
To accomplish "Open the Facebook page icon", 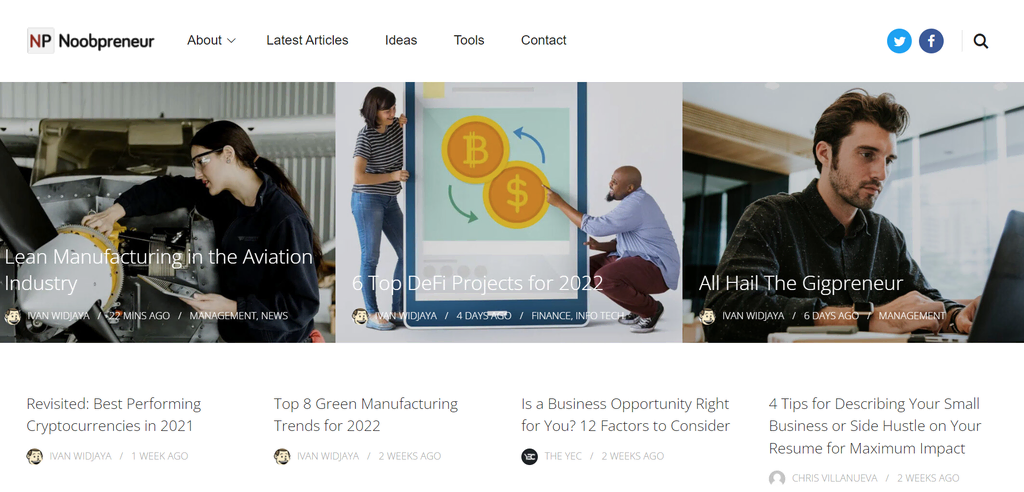I will pos(931,41).
